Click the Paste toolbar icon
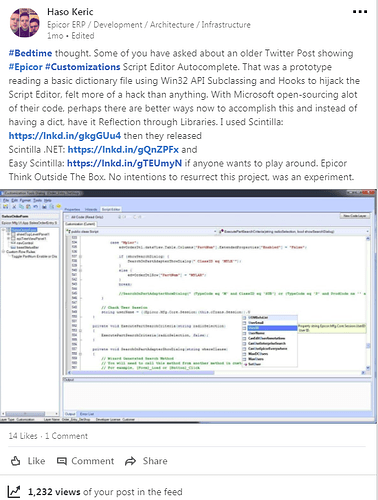The height and width of the screenshot is (500, 378). pyautogui.click(x=28, y=207)
